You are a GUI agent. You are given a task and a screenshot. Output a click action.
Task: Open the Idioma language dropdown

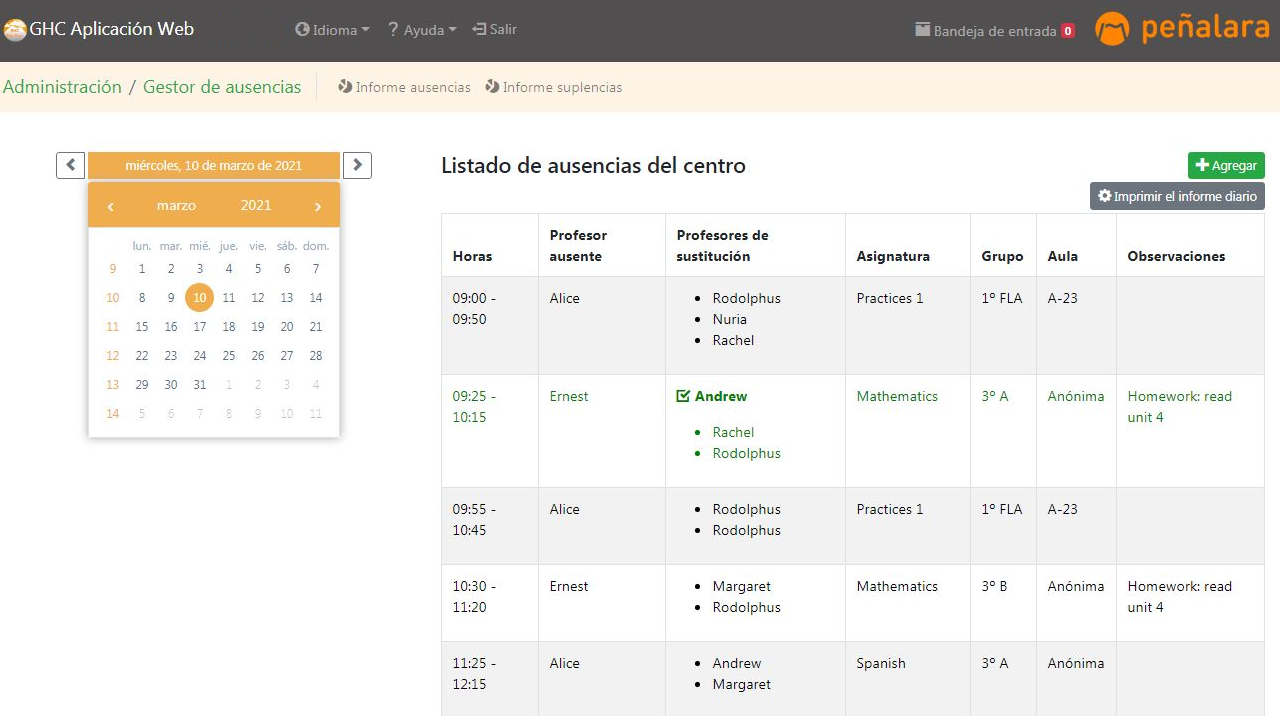(x=332, y=30)
